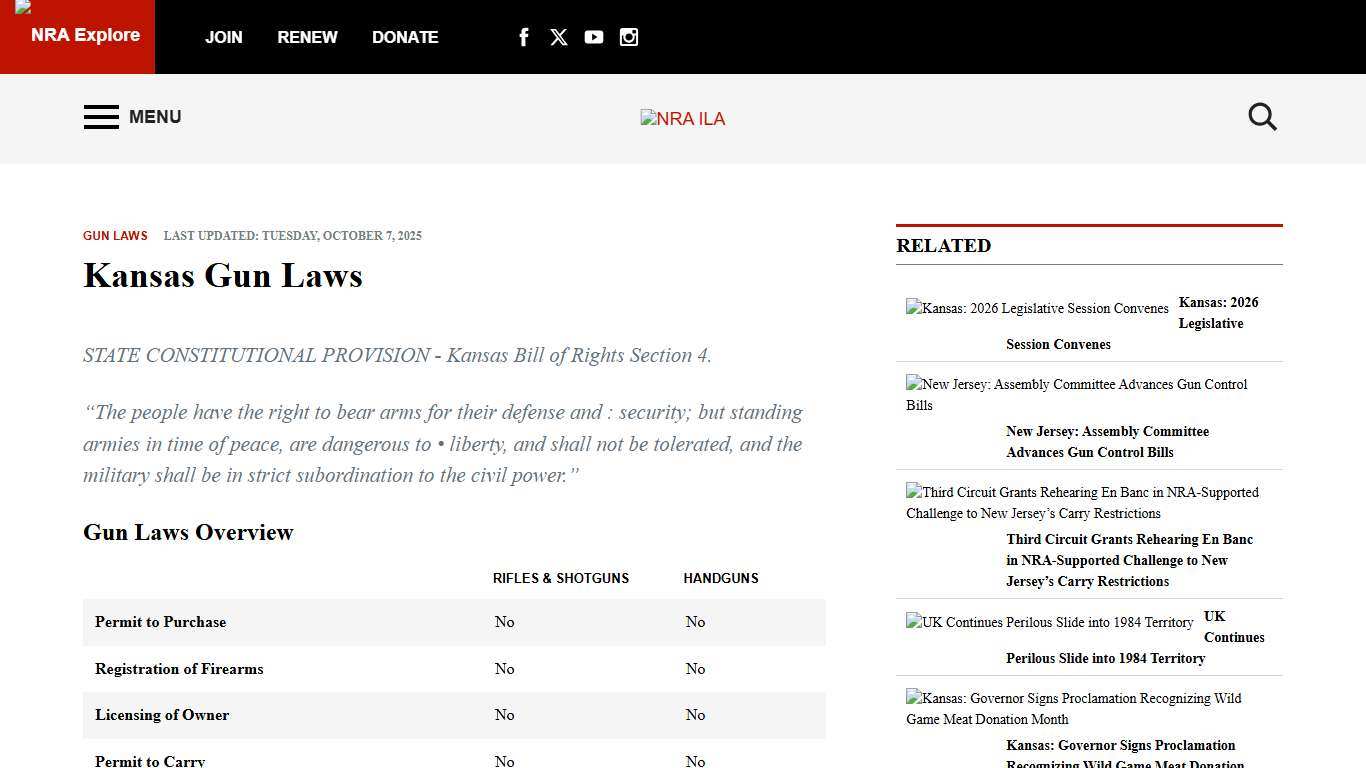Open the hamburger MENU icon

click(101, 117)
